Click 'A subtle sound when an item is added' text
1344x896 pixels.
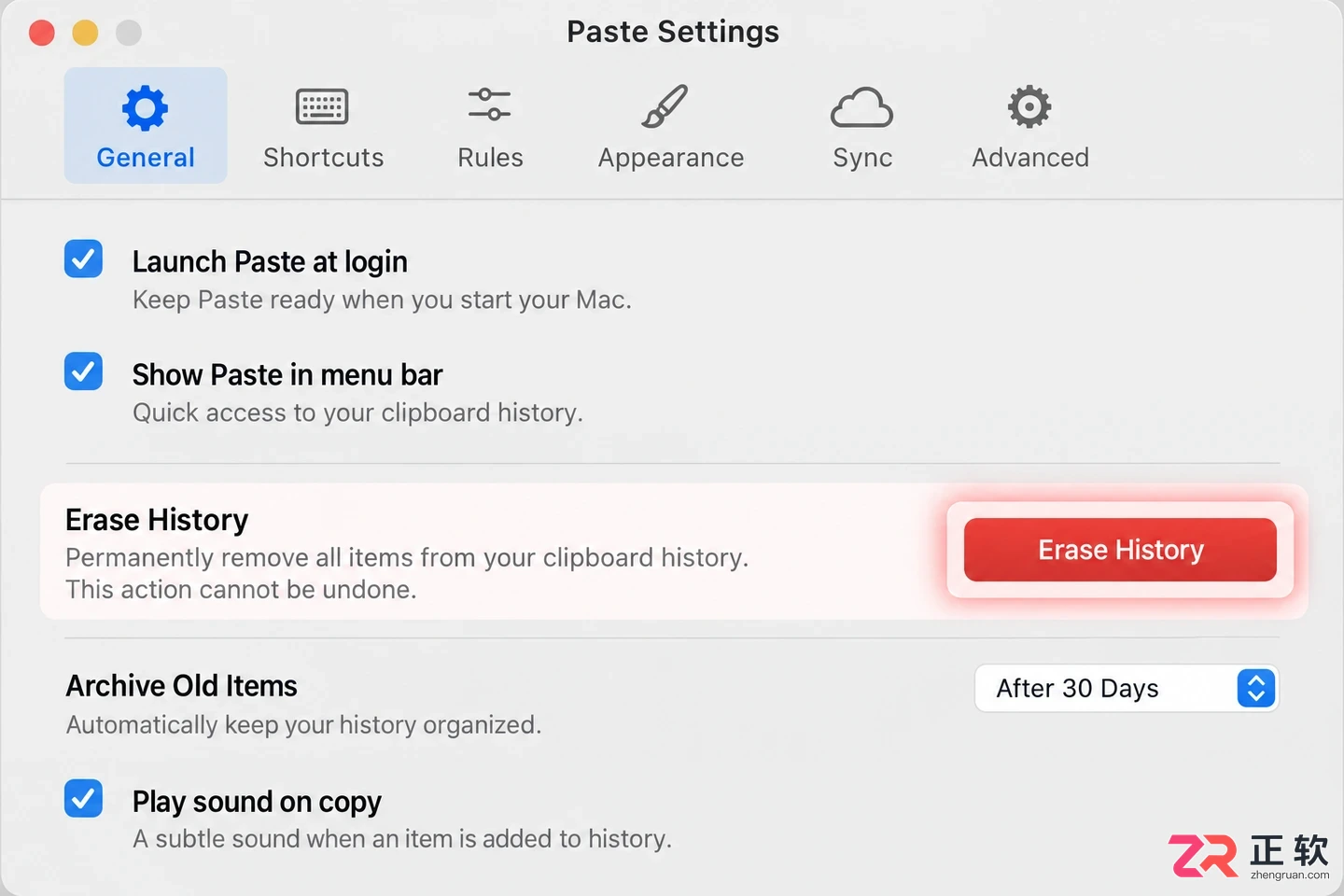click(402, 839)
